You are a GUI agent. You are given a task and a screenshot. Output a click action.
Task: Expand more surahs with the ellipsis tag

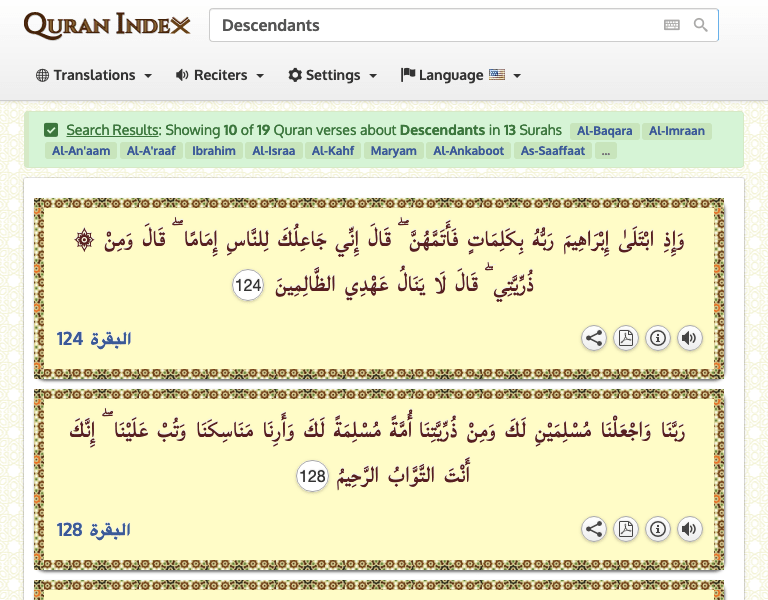point(606,151)
